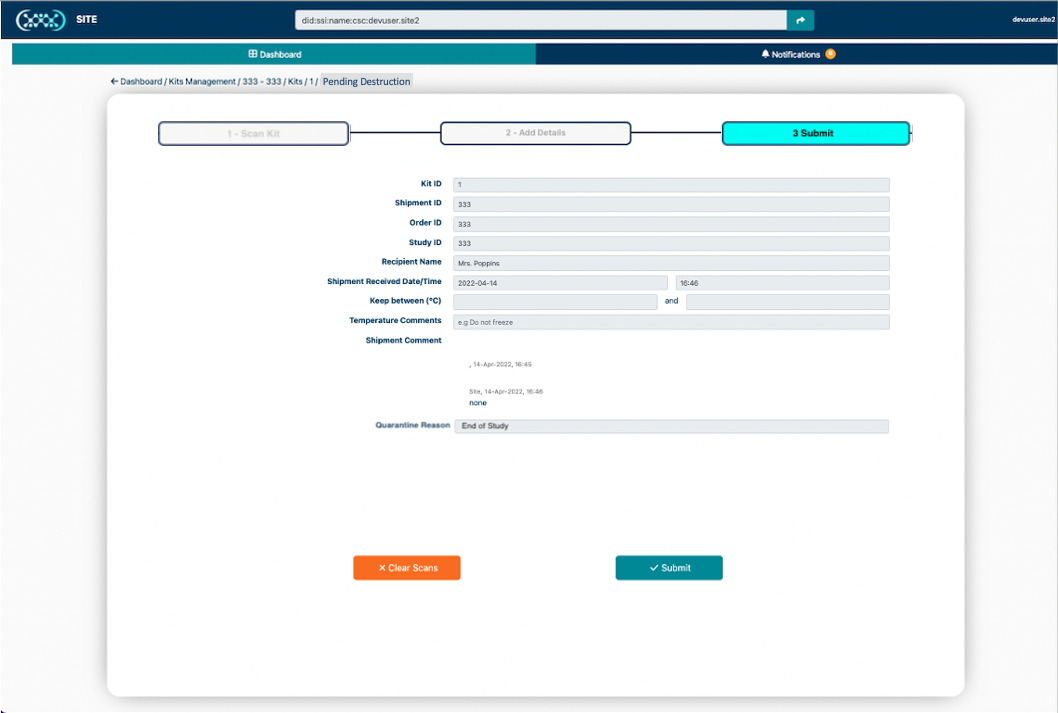Click the site logo icon
This screenshot has width=1058, height=713.
click(40, 20)
